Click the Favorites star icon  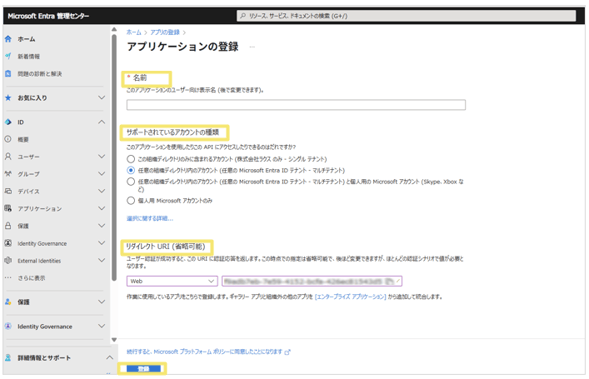pos(8,98)
